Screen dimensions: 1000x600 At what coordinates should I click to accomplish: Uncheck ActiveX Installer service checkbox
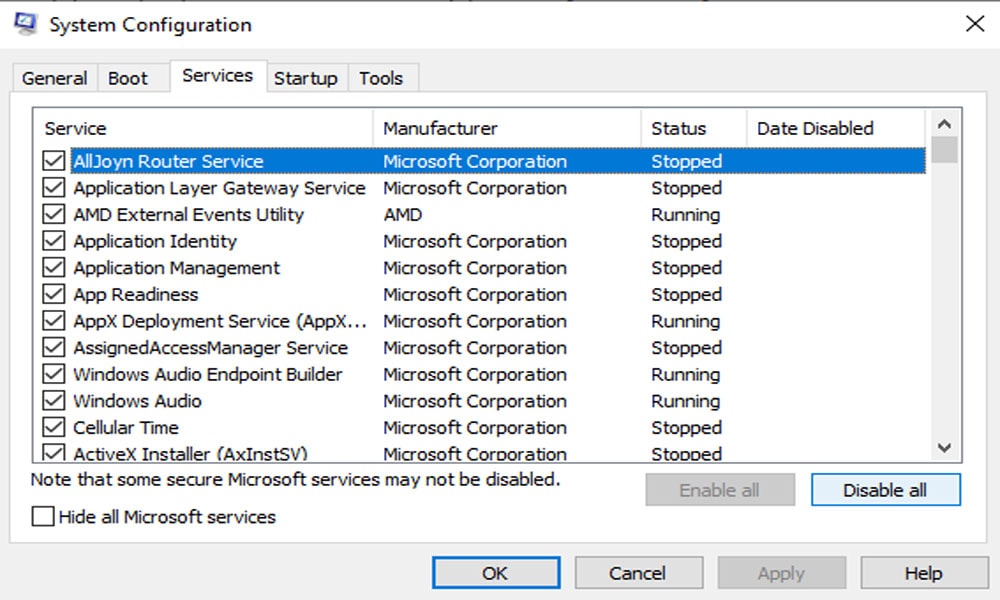54,452
